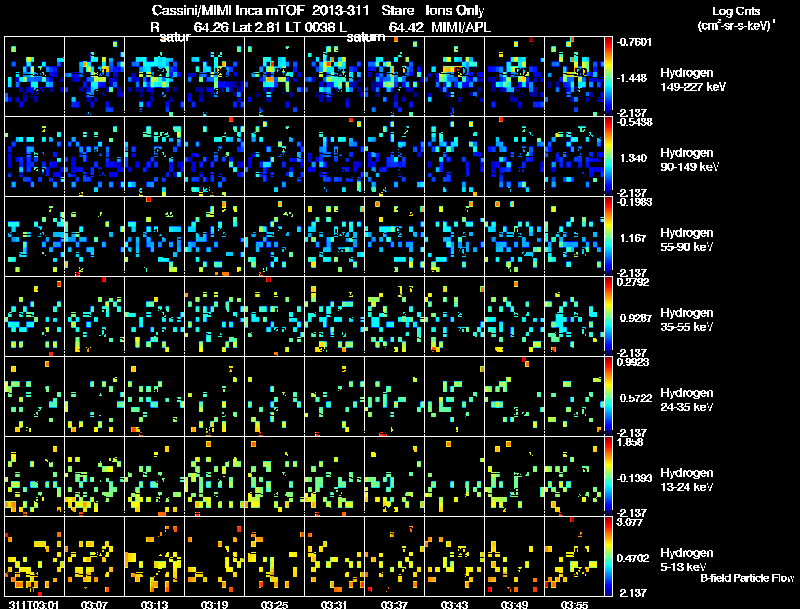The image size is (800, 609).
Task: Click the 03:25 panel in 24-35 keV row
Action: (274, 396)
